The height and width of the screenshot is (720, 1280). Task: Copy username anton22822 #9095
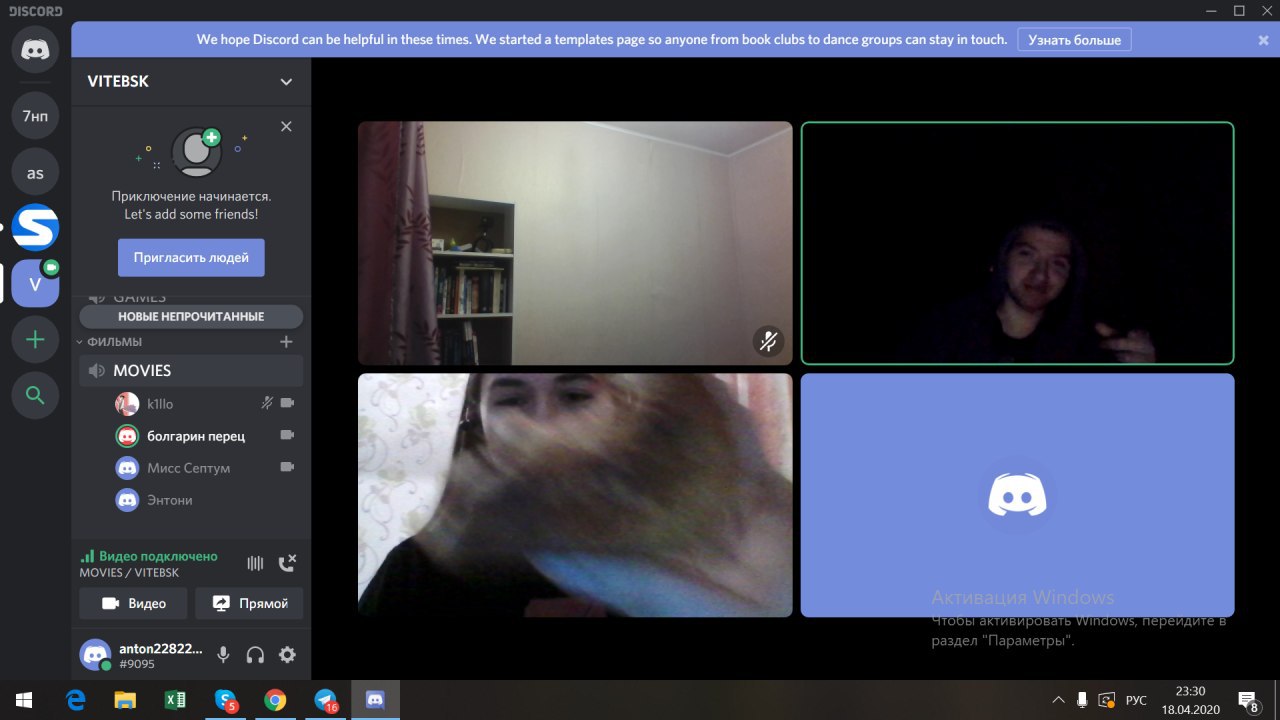click(160, 655)
